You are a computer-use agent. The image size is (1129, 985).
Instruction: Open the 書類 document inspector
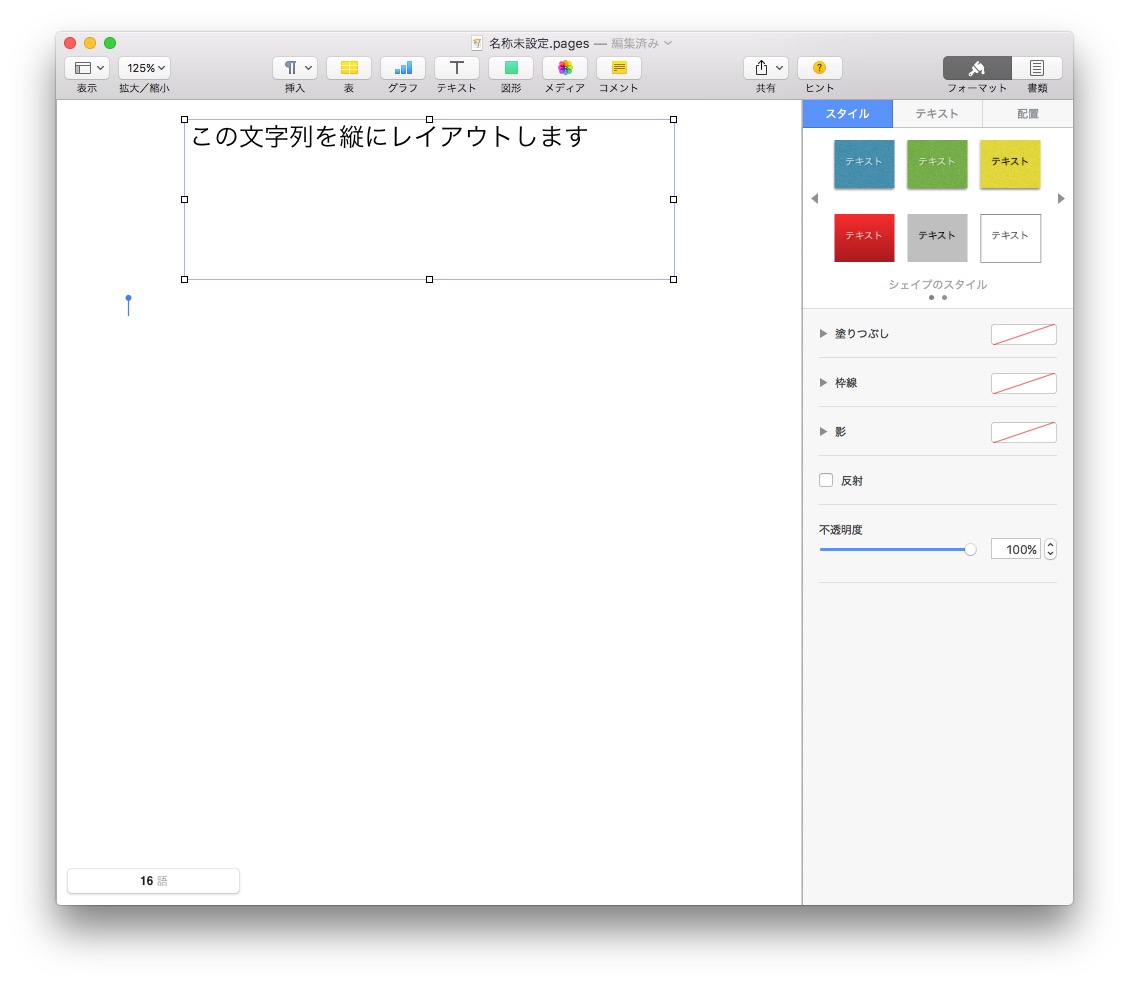point(1037,68)
